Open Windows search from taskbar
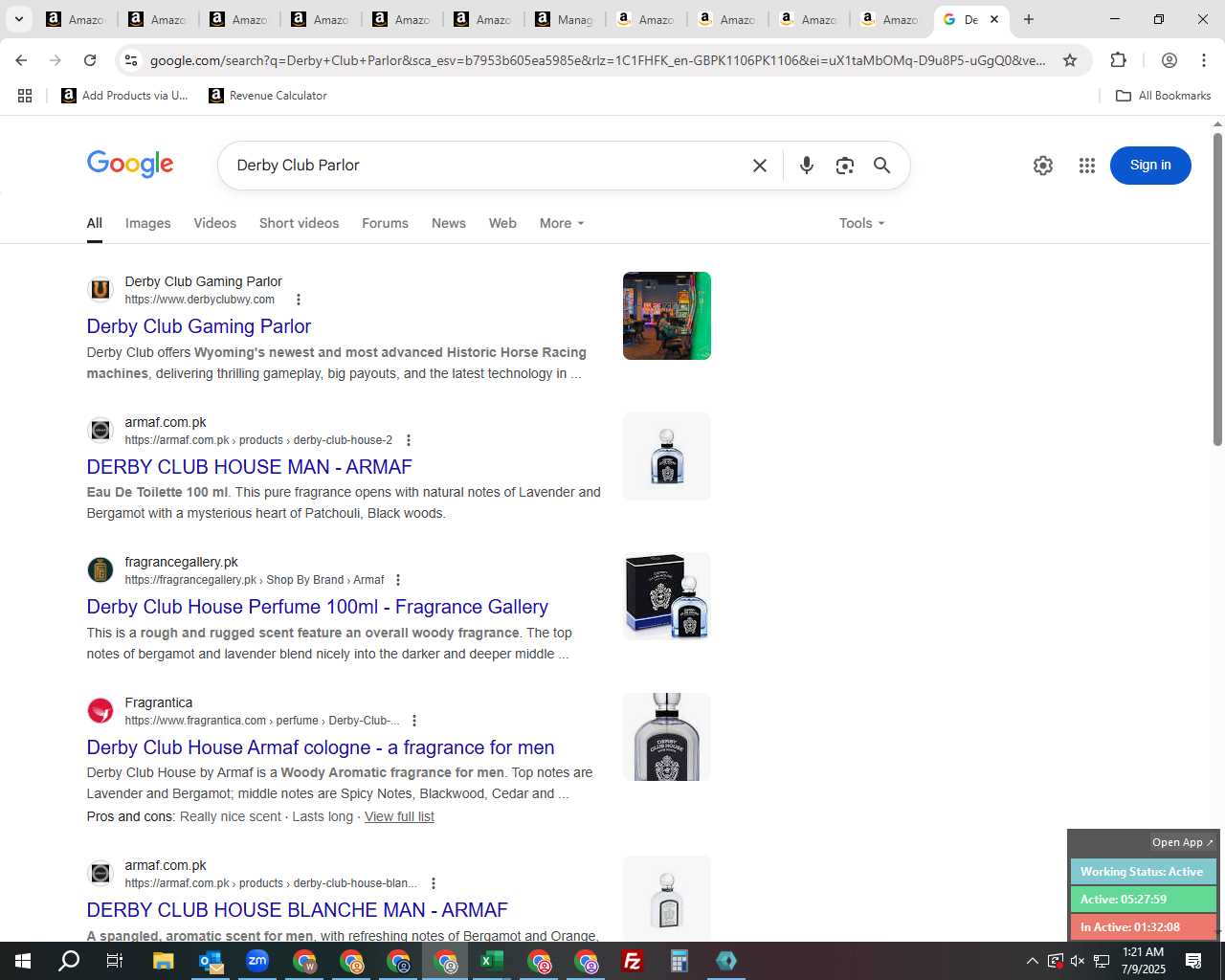Screen dimensions: 1225x980 [69, 961]
